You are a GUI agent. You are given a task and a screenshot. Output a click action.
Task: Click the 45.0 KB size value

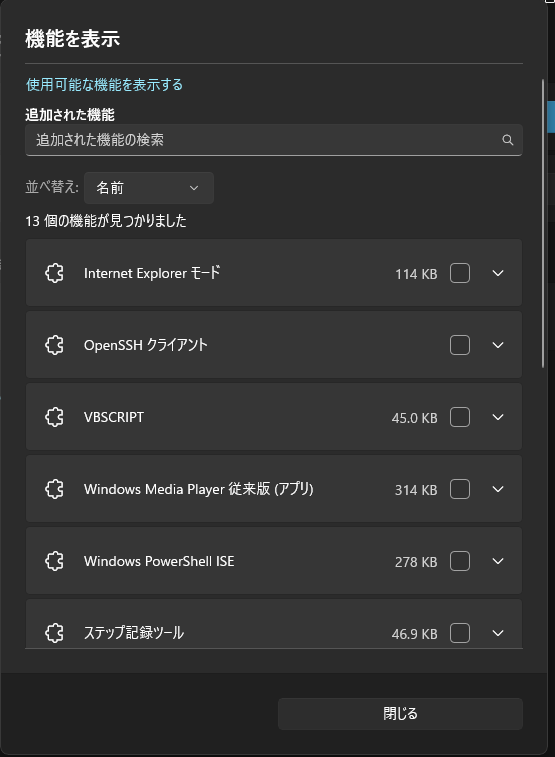point(415,418)
